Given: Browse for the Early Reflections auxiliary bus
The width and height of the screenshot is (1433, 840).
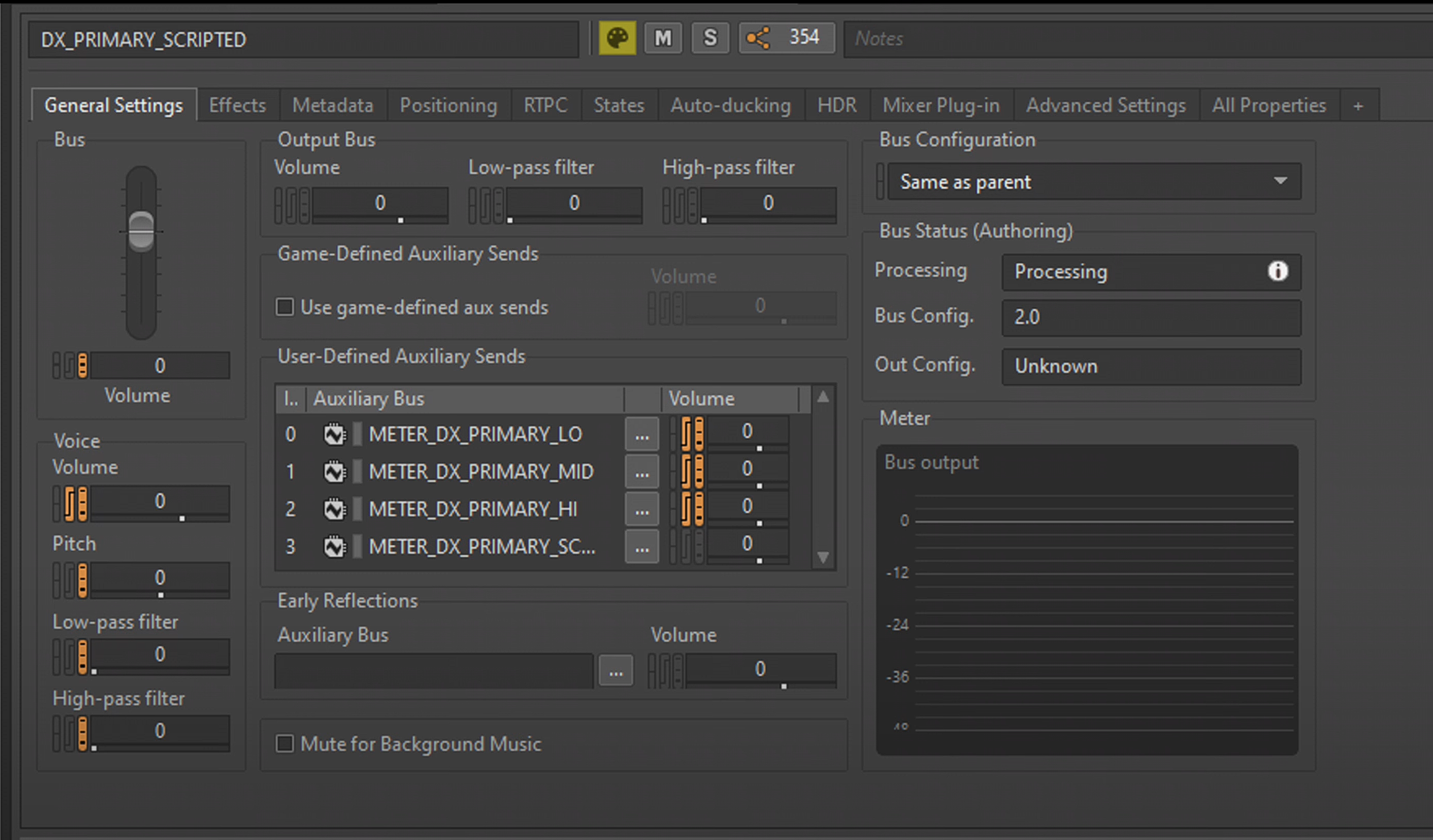Looking at the screenshot, I should coord(616,672).
